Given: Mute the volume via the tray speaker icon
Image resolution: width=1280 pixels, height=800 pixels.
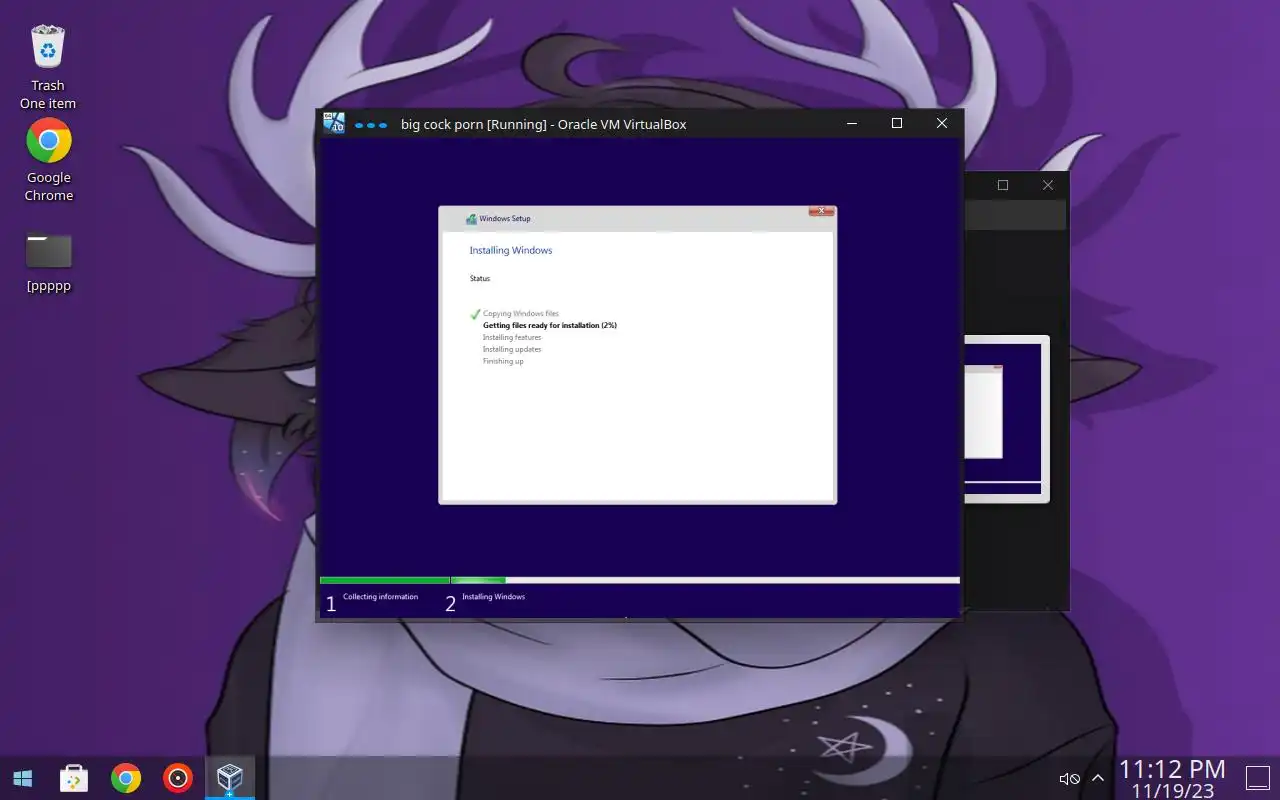Looking at the screenshot, I should click(1069, 779).
